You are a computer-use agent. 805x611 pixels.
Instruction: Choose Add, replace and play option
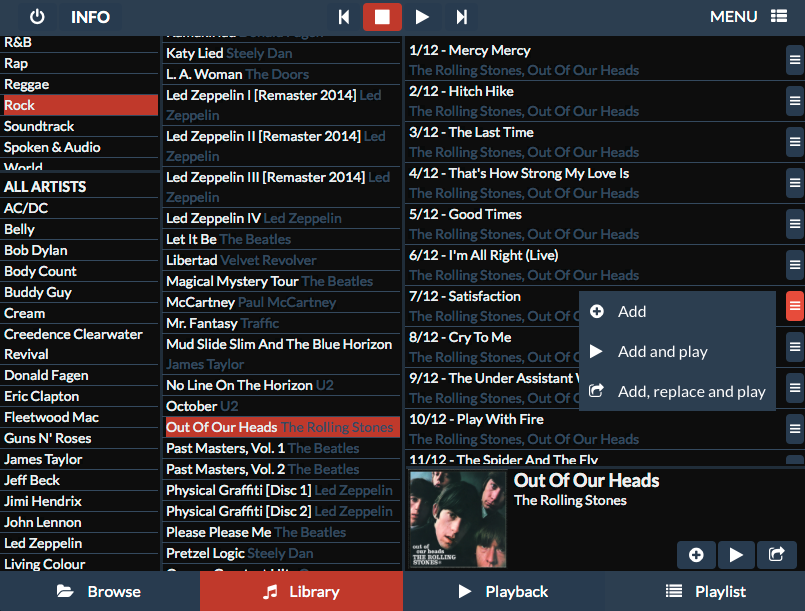coord(677,392)
